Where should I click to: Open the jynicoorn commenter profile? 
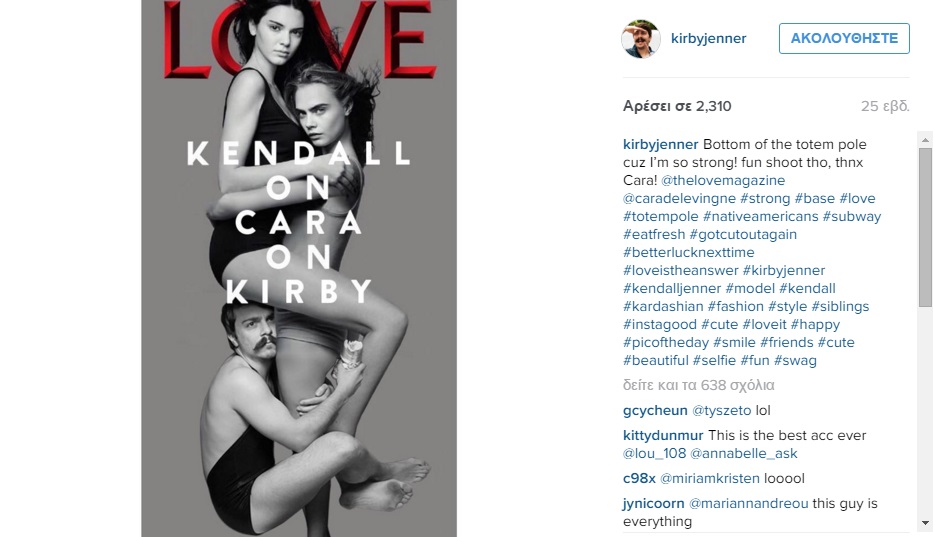(x=653, y=504)
